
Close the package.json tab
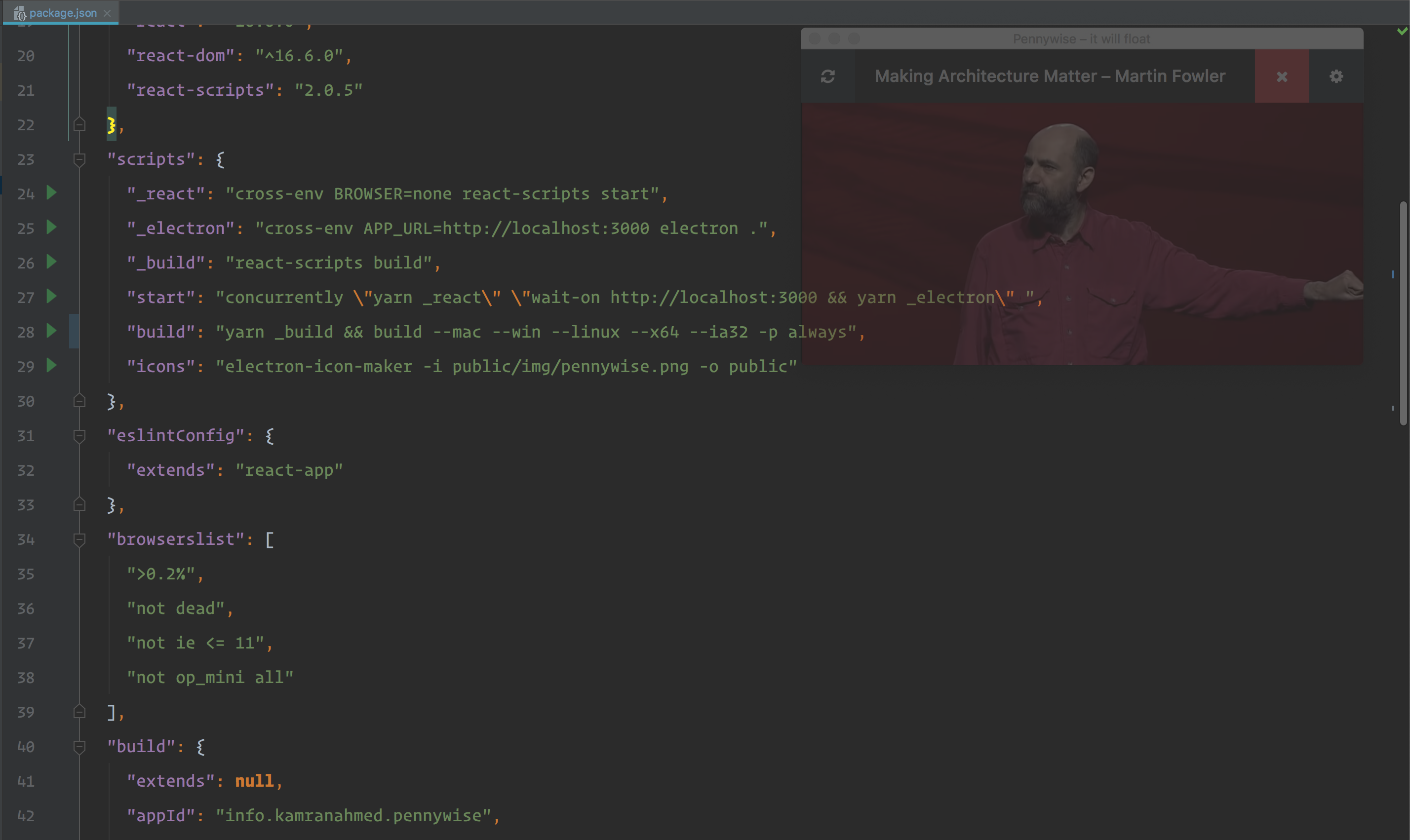pos(107,12)
